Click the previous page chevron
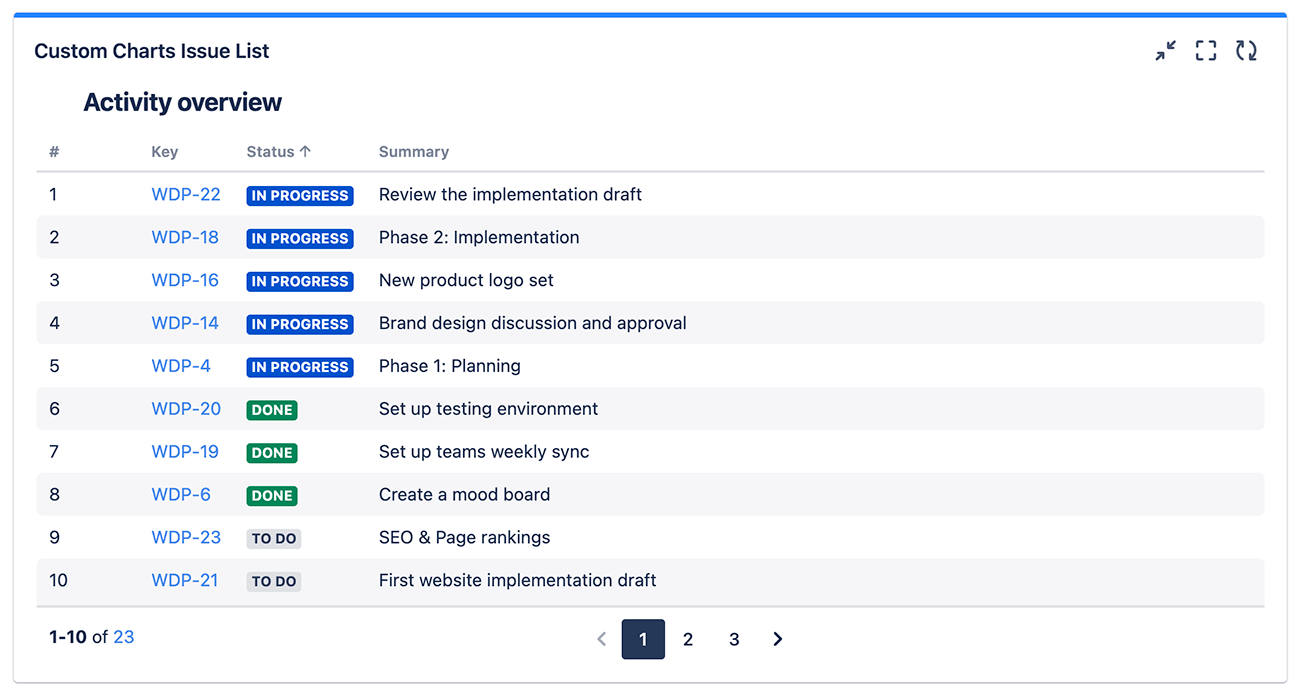 click(601, 639)
